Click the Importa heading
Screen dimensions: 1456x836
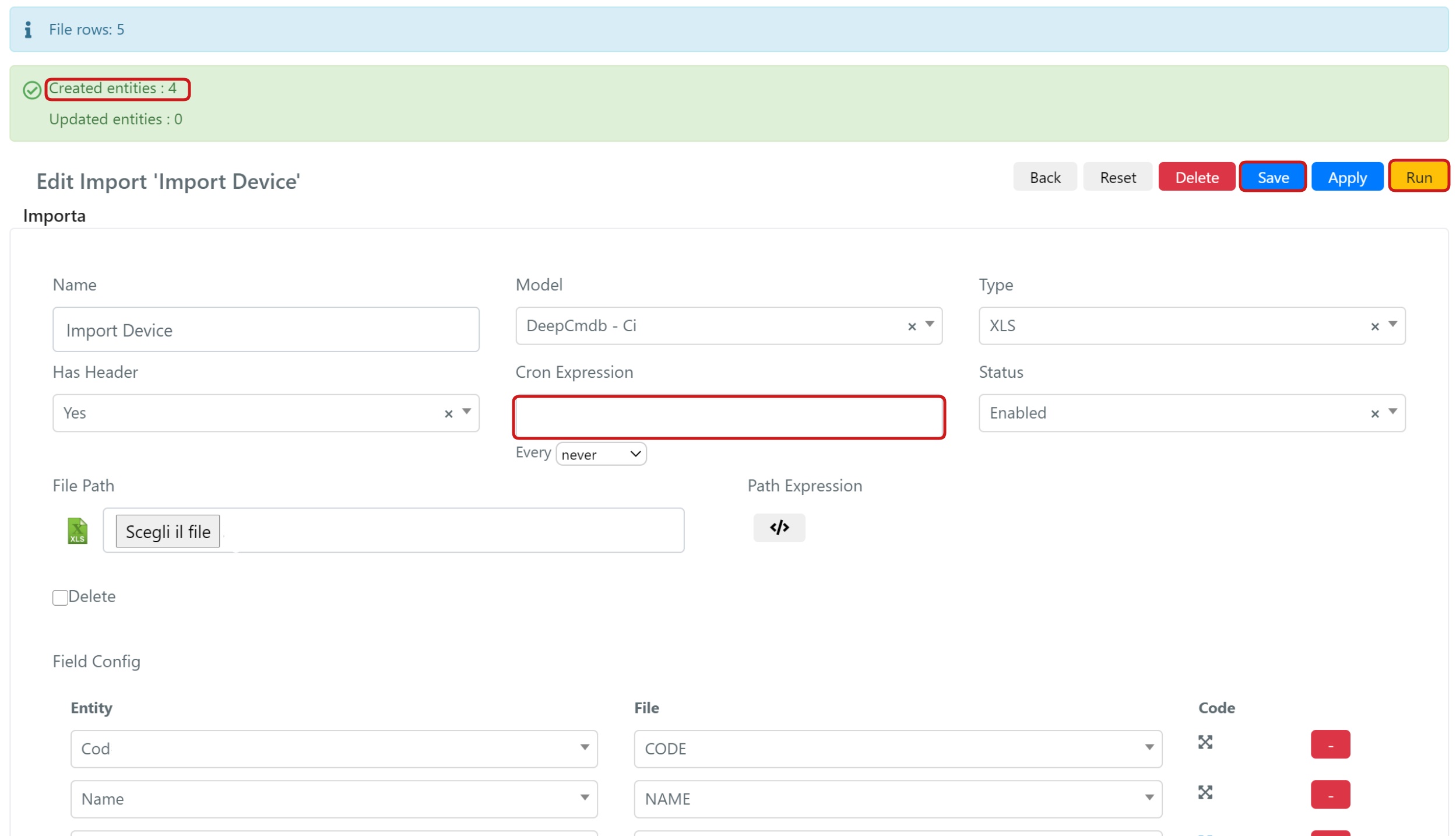pyautogui.click(x=54, y=216)
